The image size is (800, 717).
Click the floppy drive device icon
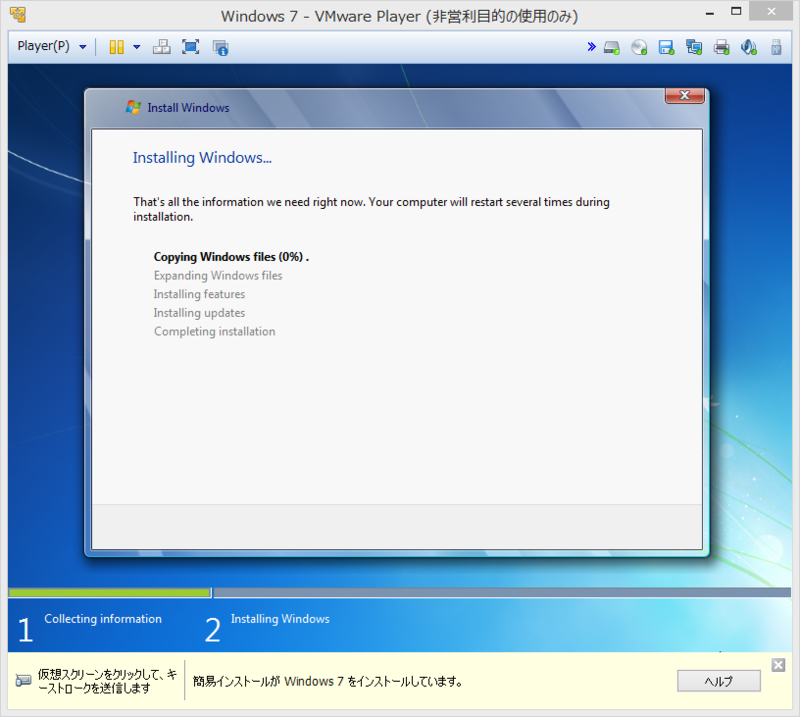666,47
